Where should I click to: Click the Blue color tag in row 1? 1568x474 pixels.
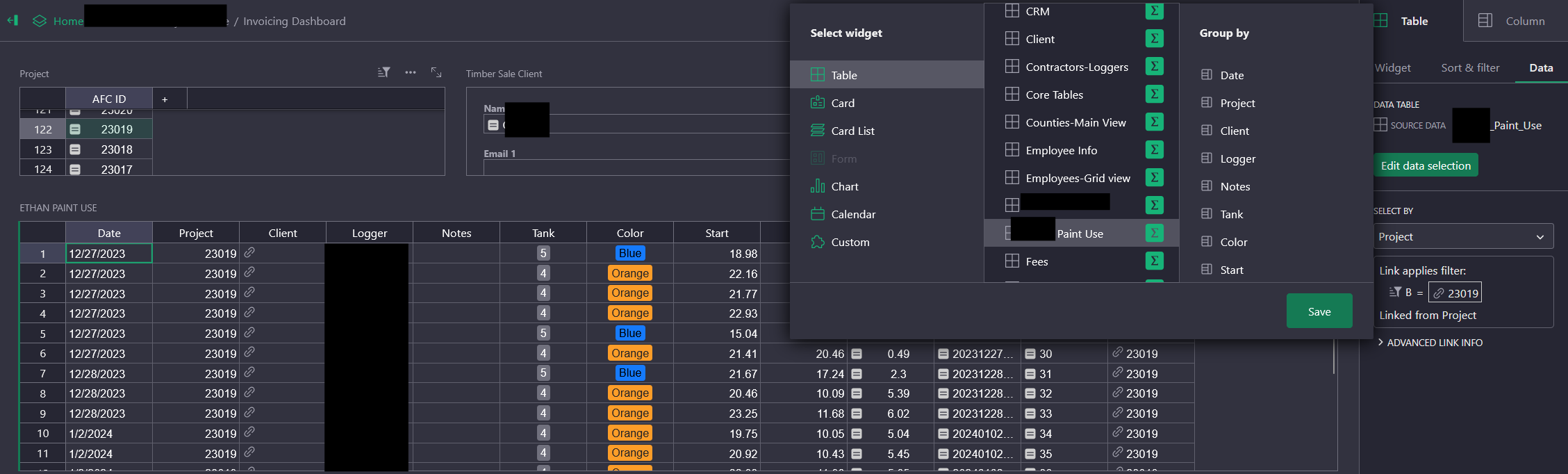coord(629,254)
